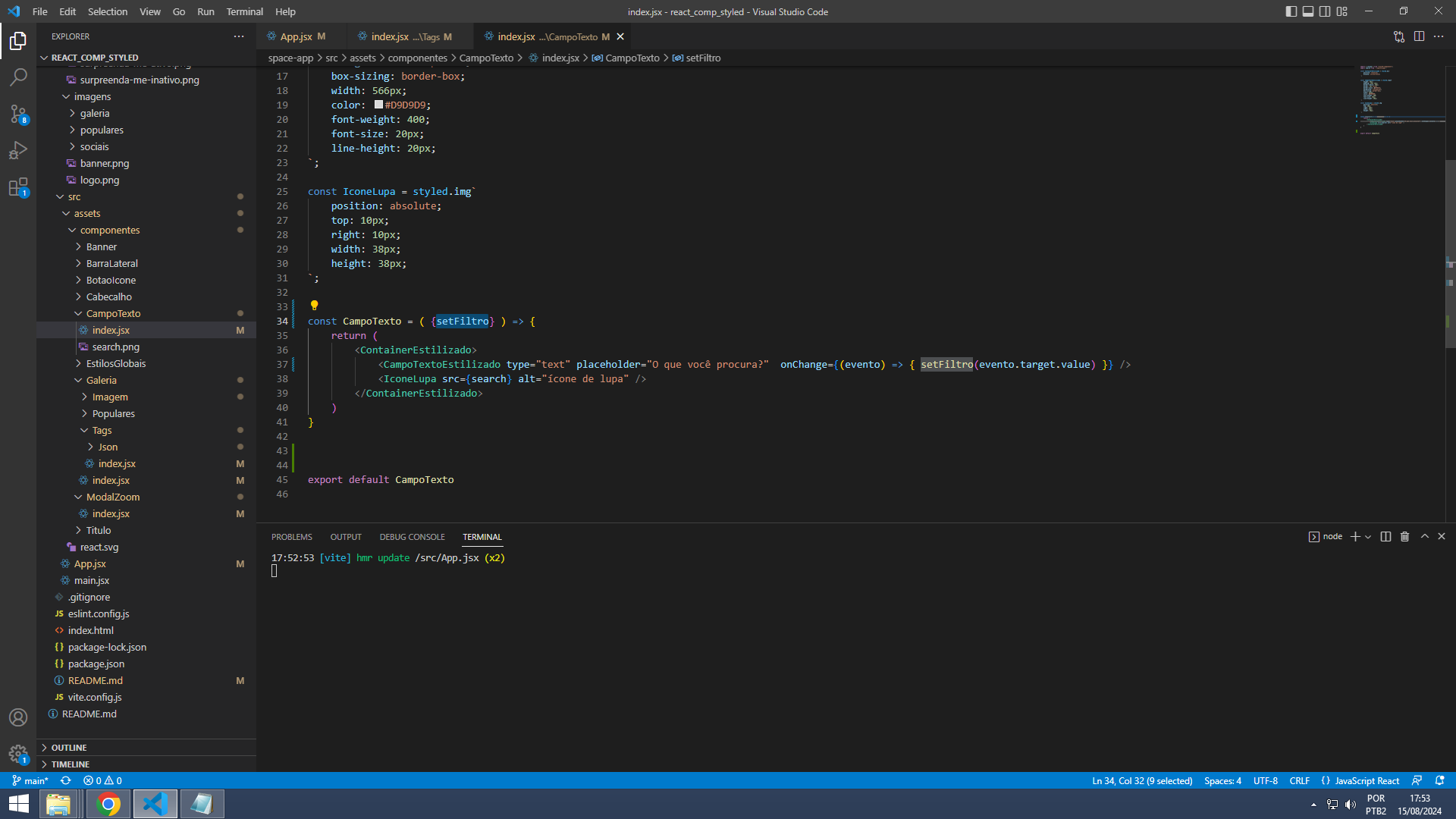Open the Accounts menu icon
This screenshot has height=819, width=1456.
click(x=18, y=717)
